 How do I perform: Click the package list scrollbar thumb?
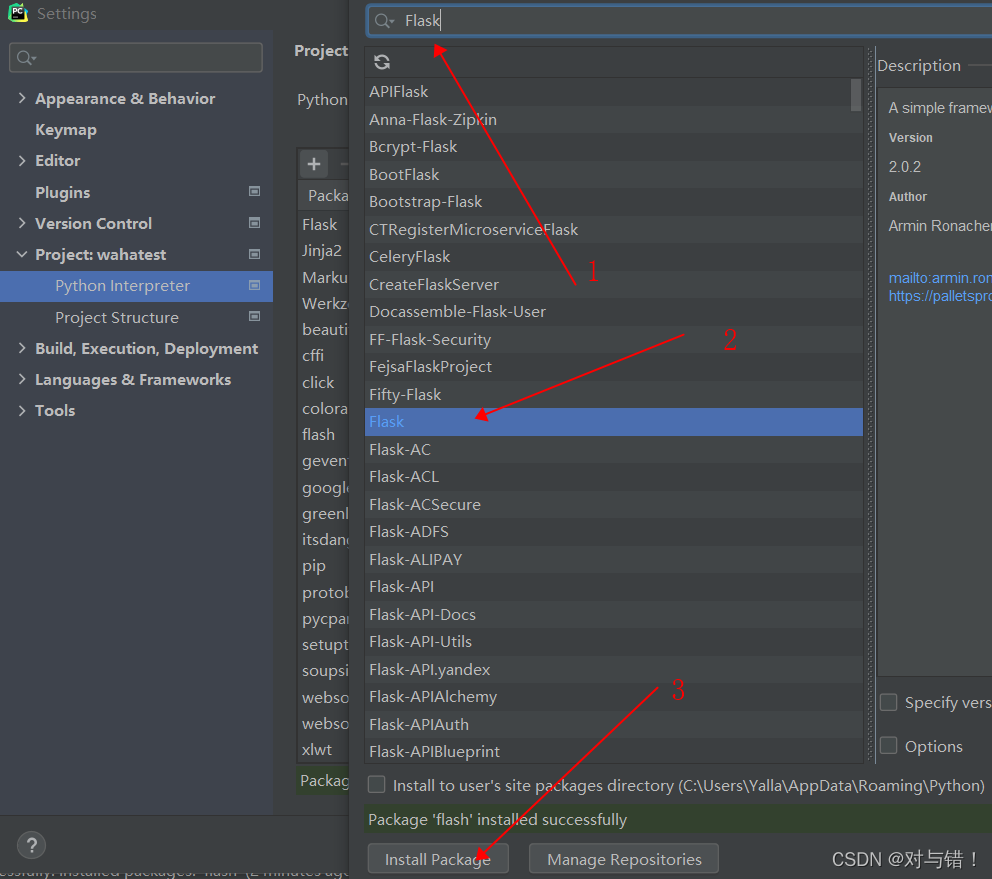click(855, 95)
